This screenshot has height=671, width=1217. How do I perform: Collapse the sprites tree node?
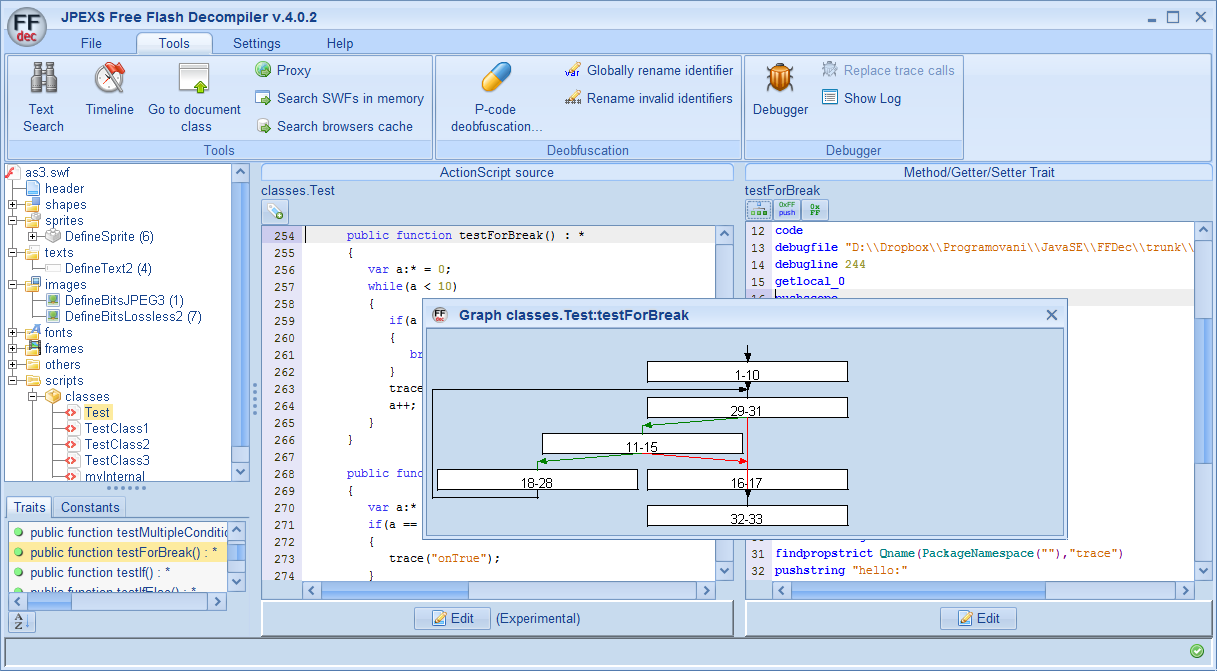click(x=13, y=221)
